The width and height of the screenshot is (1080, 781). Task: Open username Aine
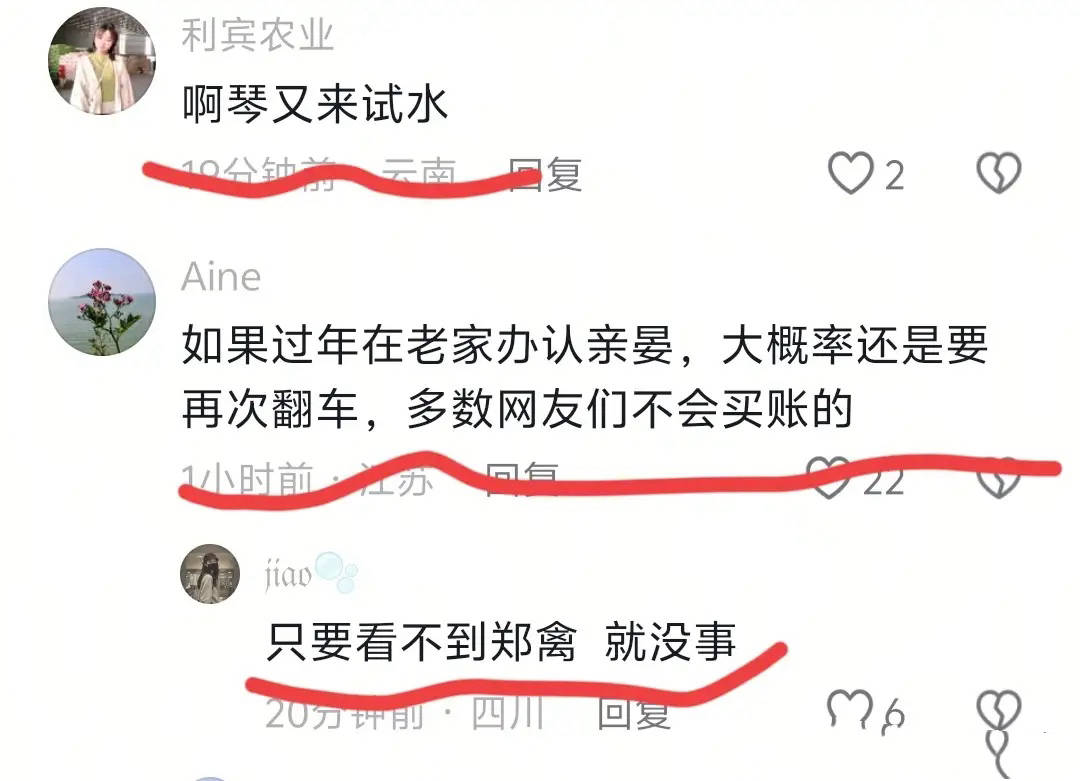click(x=221, y=278)
